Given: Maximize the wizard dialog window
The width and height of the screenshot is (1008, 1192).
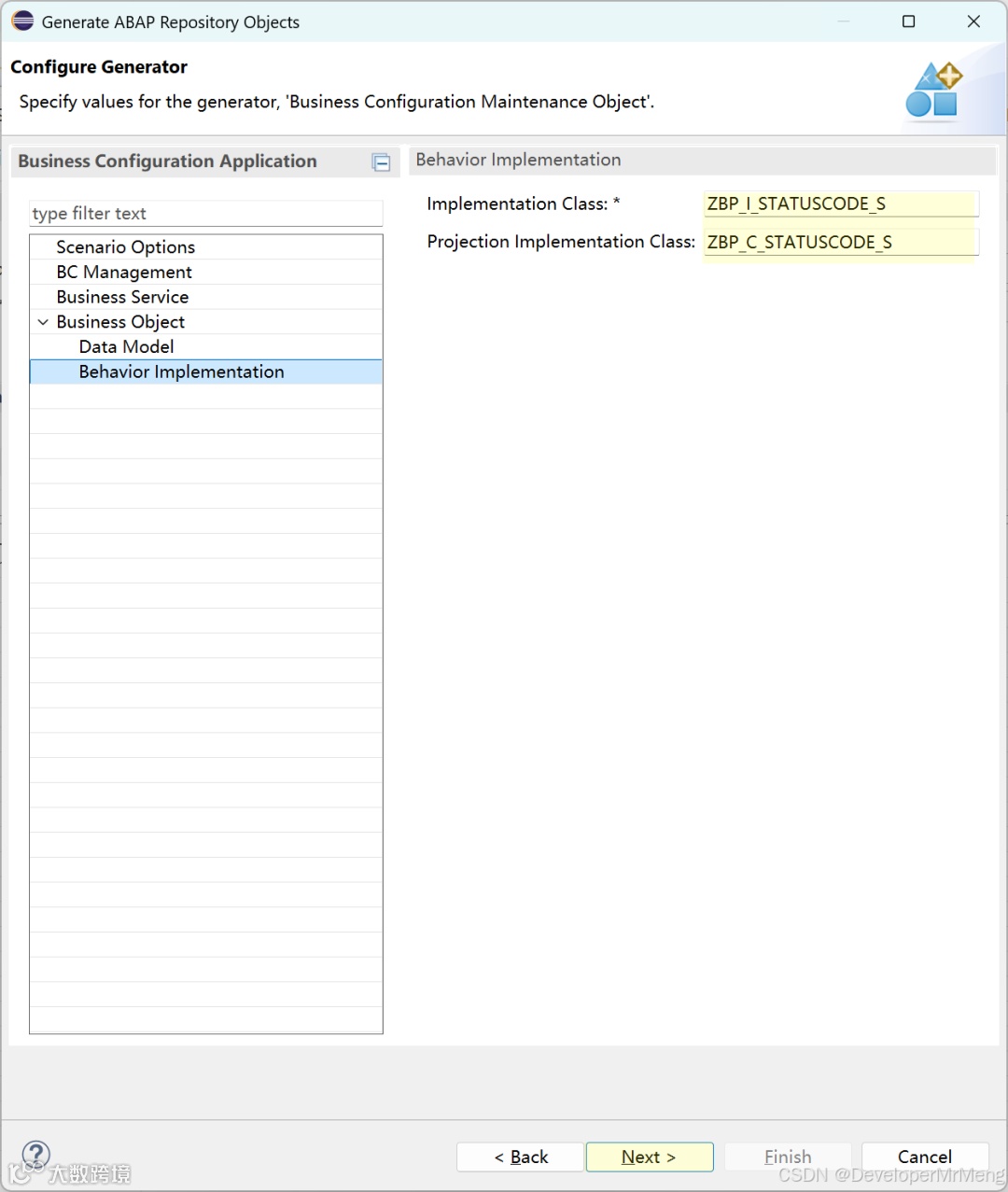Looking at the screenshot, I should [x=909, y=21].
